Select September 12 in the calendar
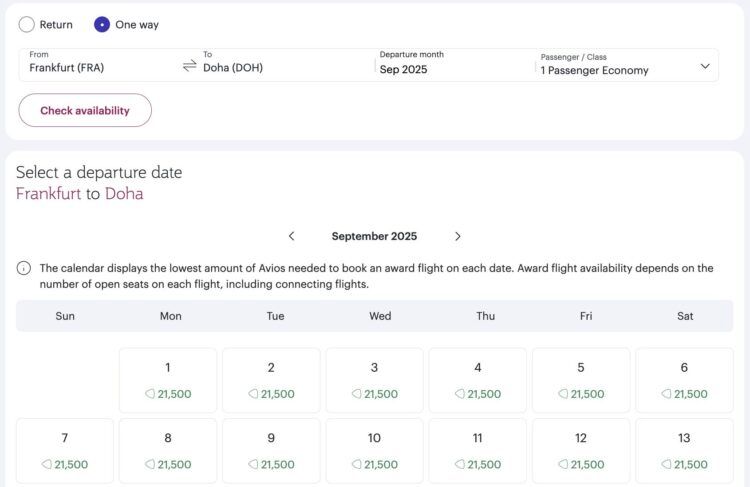This screenshot has width=750, height=487. click(x=581, y=450)
